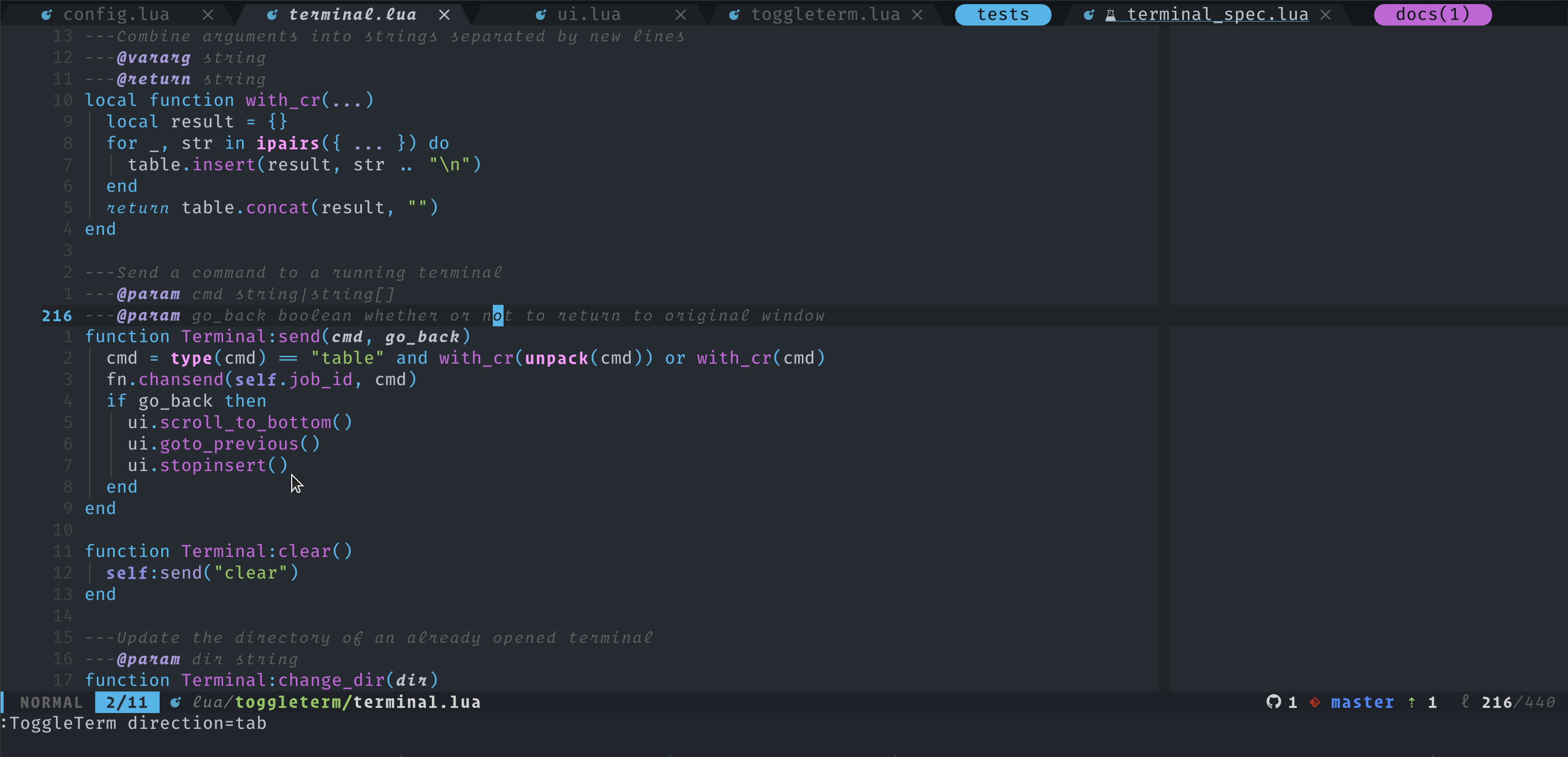Switch to the tests tab

(1002, 14)
